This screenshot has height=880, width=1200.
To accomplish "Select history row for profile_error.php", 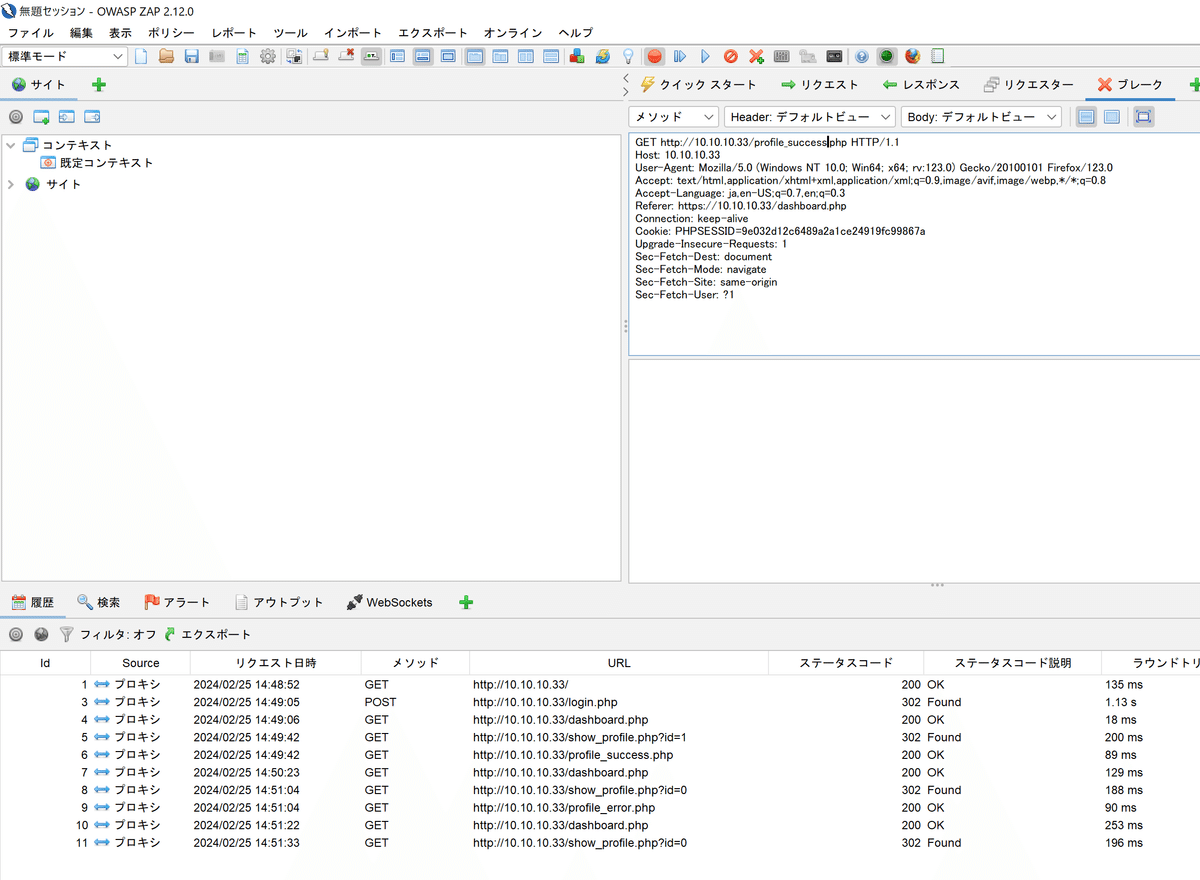I will click(600, 807).
